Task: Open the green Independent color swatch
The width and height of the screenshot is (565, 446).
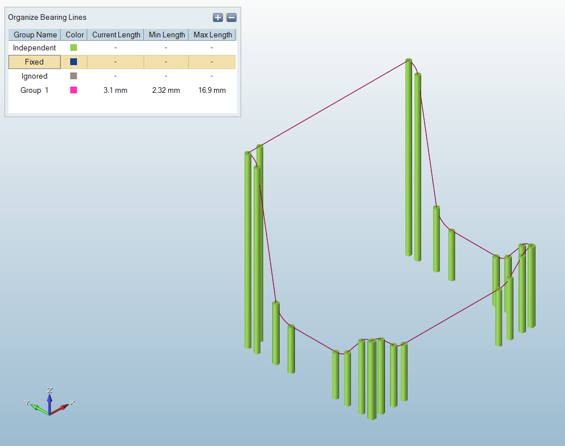Action: click(74, 48)
